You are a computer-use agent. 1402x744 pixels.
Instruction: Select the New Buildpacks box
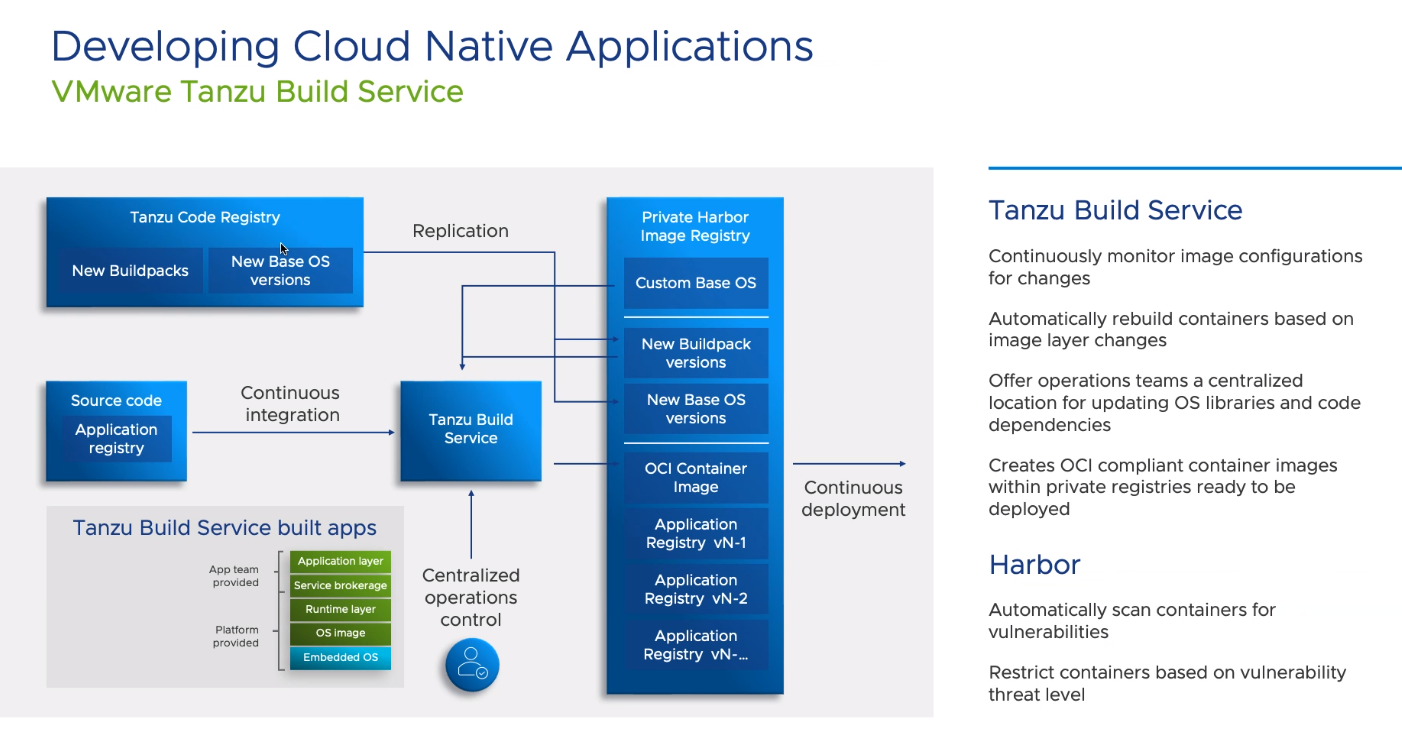130,271
